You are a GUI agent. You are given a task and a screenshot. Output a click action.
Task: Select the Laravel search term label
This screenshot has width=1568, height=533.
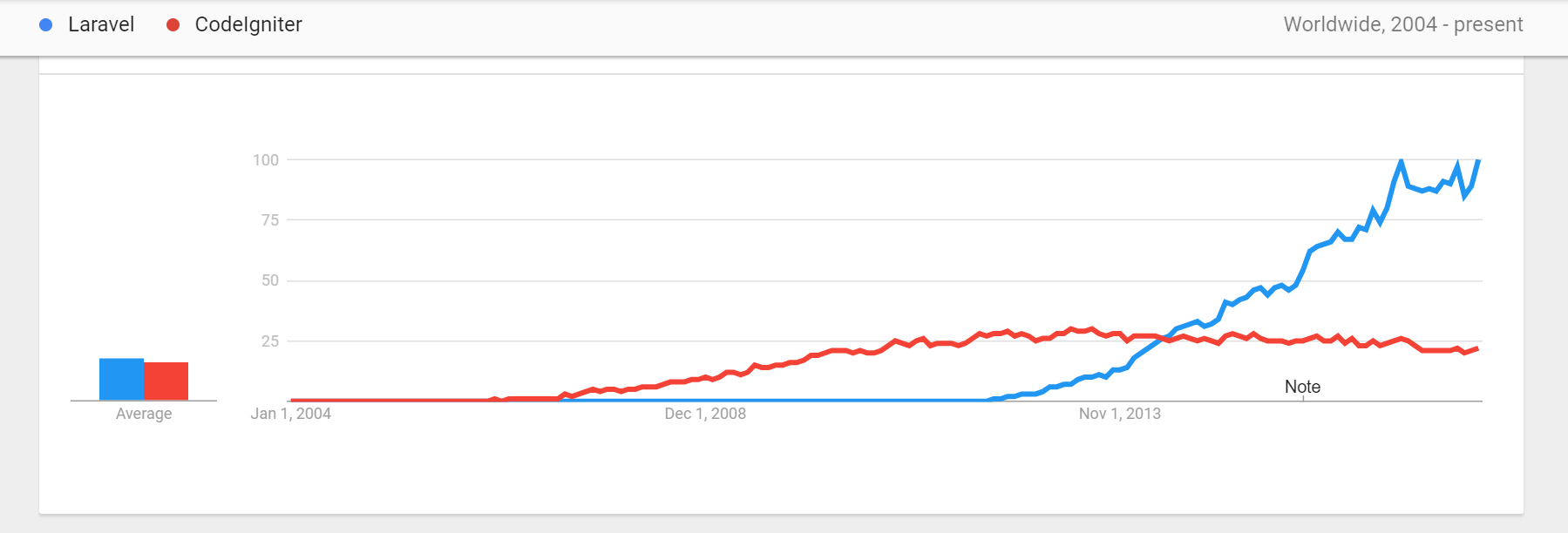click(101, 24)
